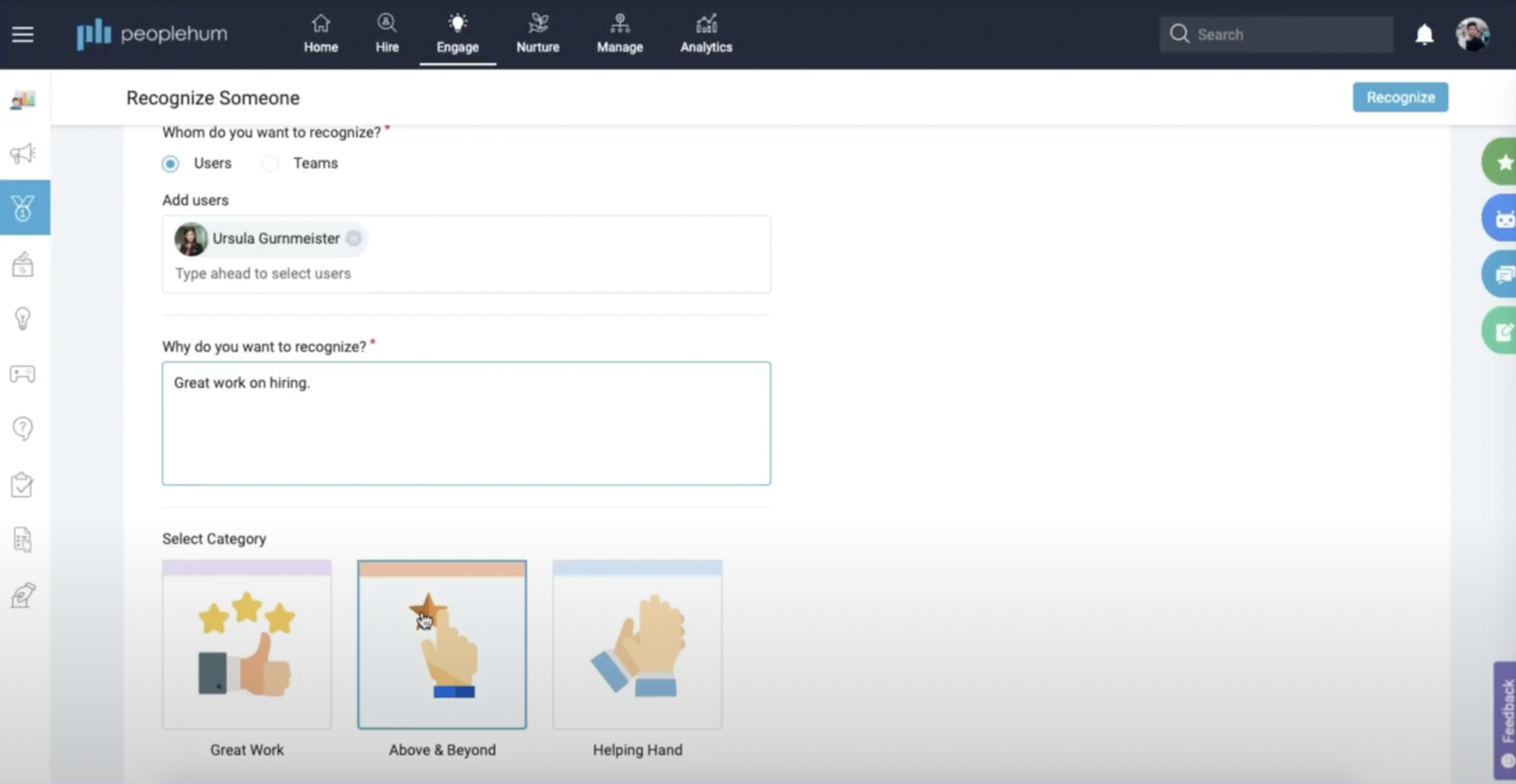The image size is (1516, 784).
Task: Choose the Great Work category card
Action: (246, 645)
